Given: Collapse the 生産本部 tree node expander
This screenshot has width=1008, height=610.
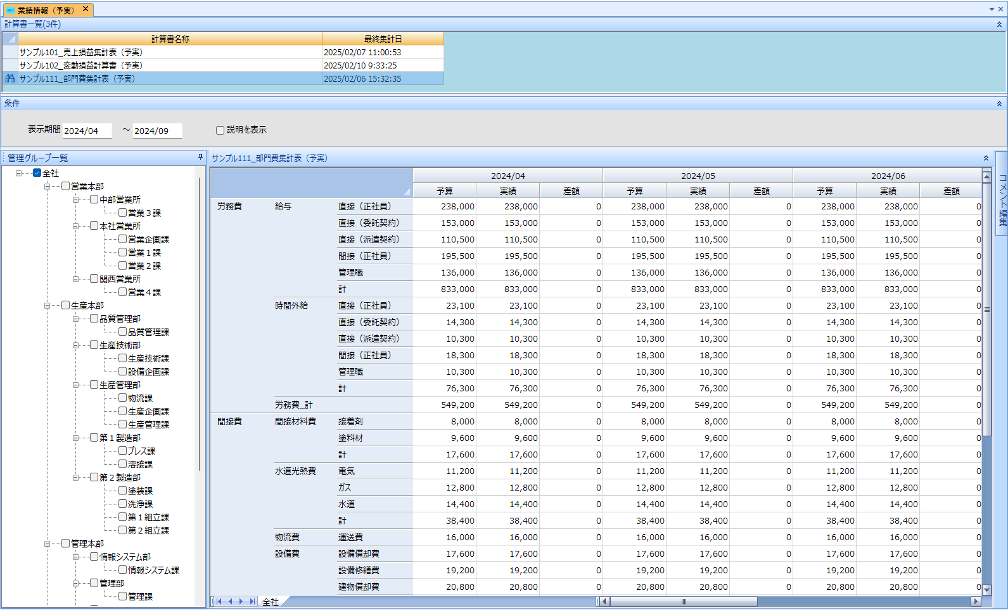Looking at the screenshot, I should tap(48, 305).
